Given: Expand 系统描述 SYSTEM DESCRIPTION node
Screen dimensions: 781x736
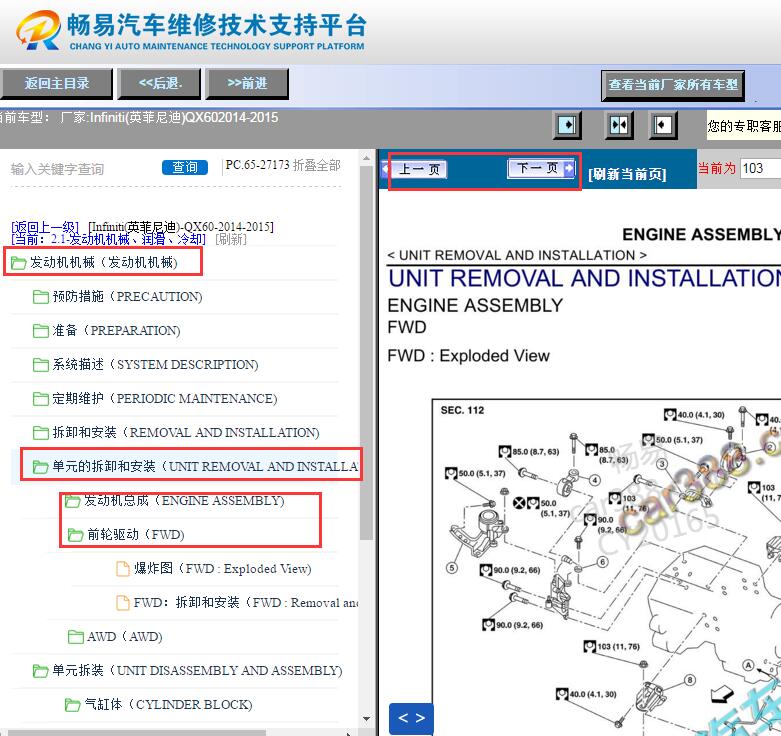Looking at the screenshot, I should click(155, 365).
